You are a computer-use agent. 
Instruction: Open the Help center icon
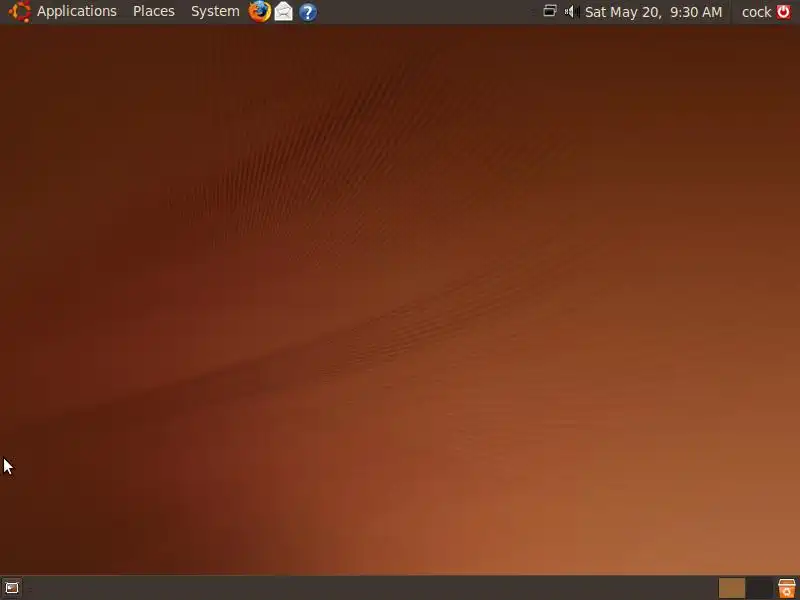pos(308,12)
